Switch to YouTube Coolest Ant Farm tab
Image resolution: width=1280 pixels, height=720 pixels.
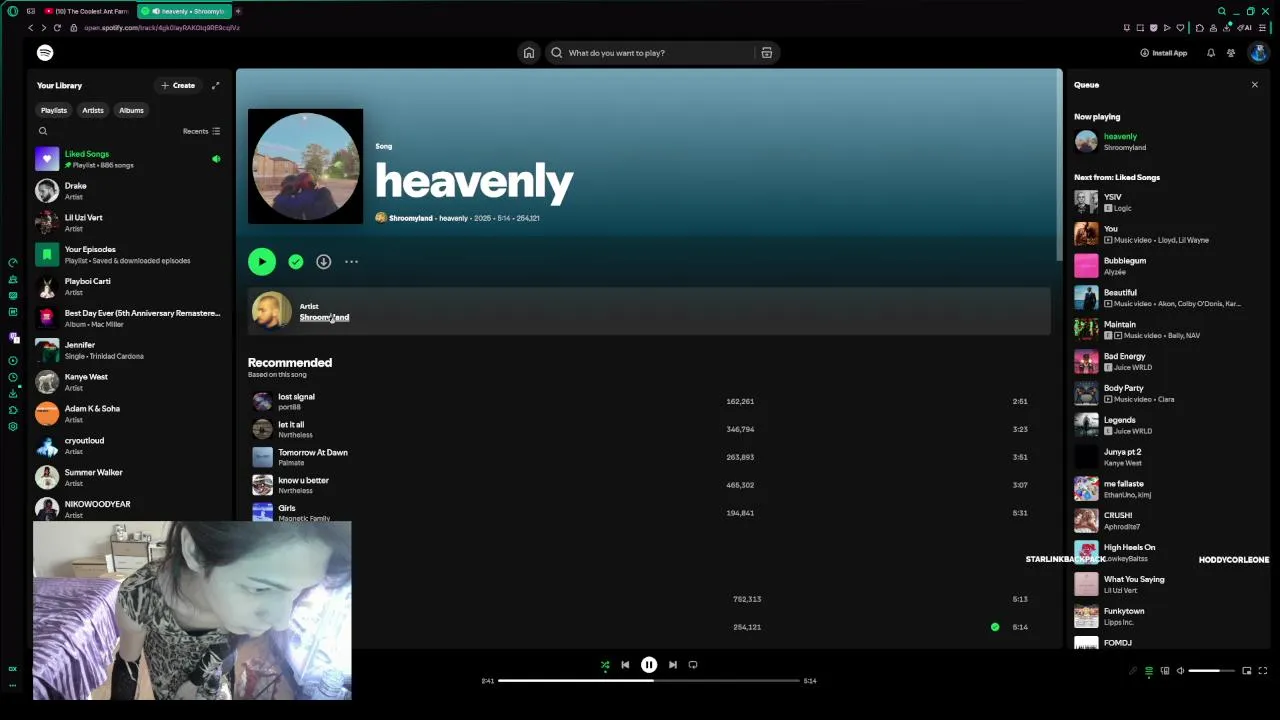[x=86, y=11]
